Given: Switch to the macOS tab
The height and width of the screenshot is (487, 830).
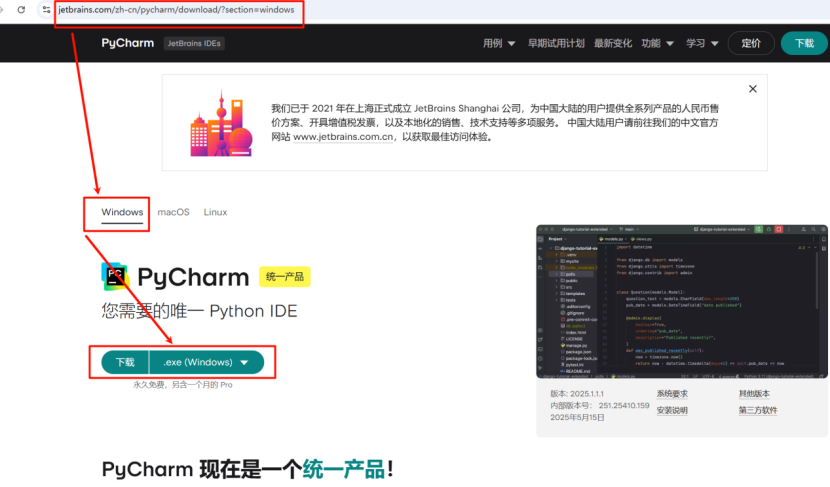Looking at the screenshot, I should coord(174,212).
